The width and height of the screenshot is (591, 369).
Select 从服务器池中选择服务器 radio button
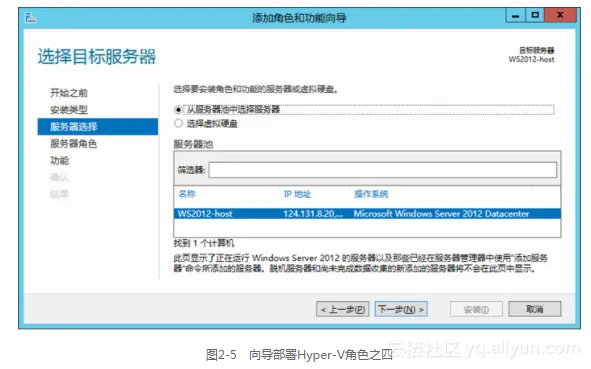click(x=178, y=110)
